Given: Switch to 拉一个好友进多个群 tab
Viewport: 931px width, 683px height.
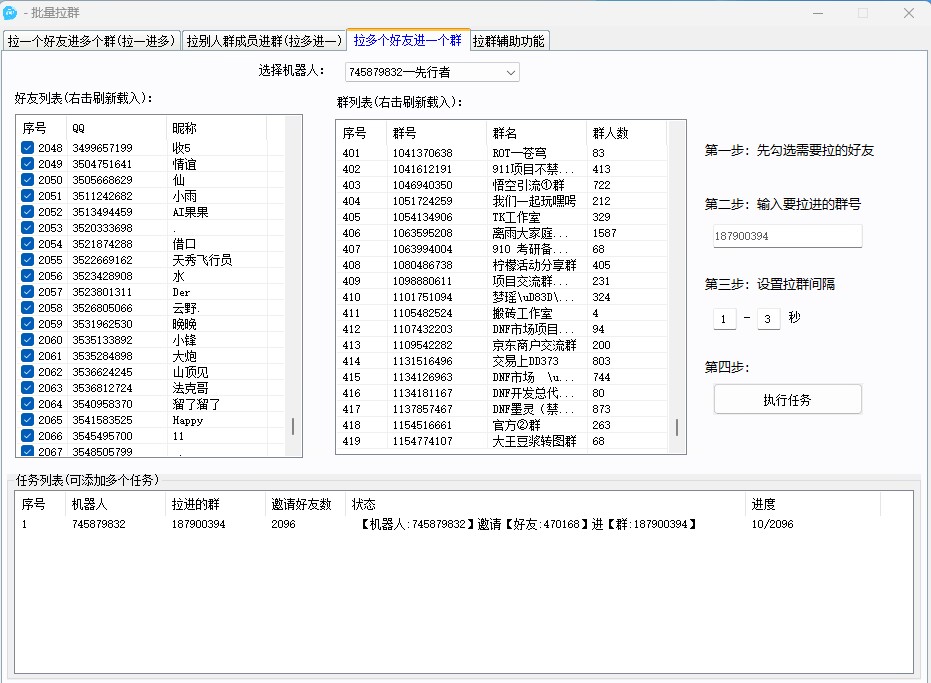Looking at the screenshot, I should tap(92, 41).
